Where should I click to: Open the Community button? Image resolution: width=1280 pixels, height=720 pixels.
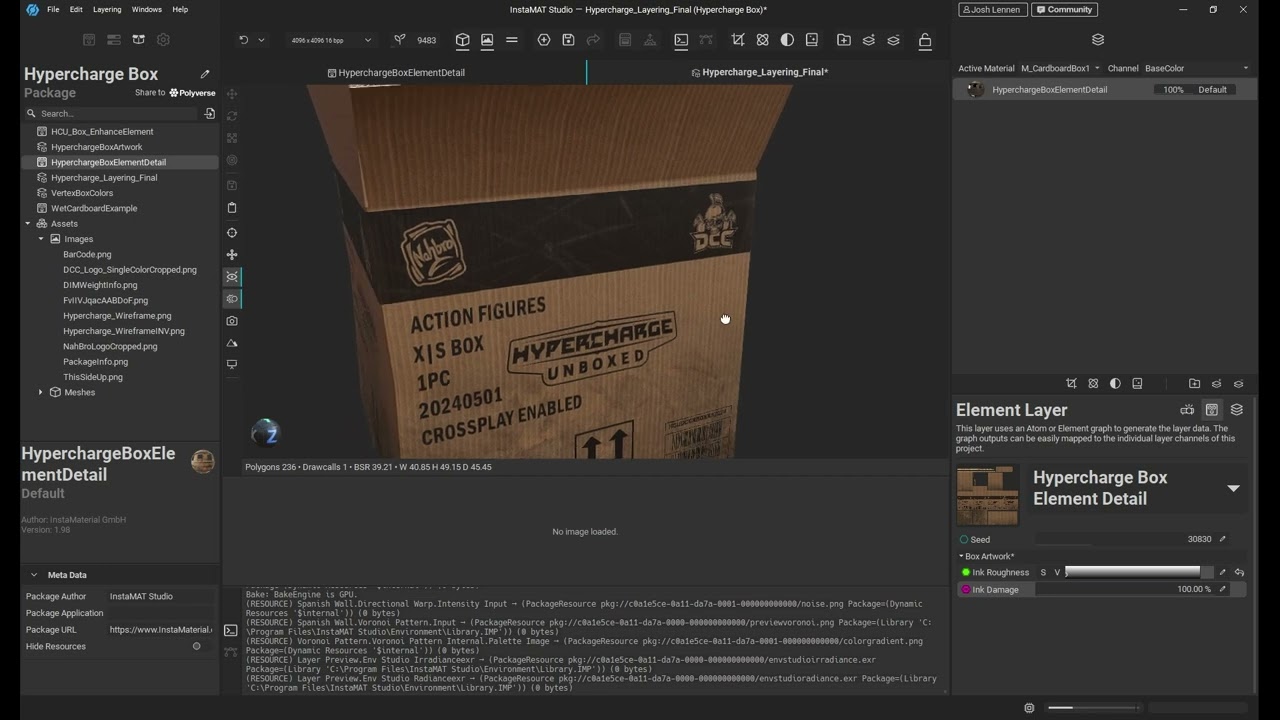click(1064, 9)
